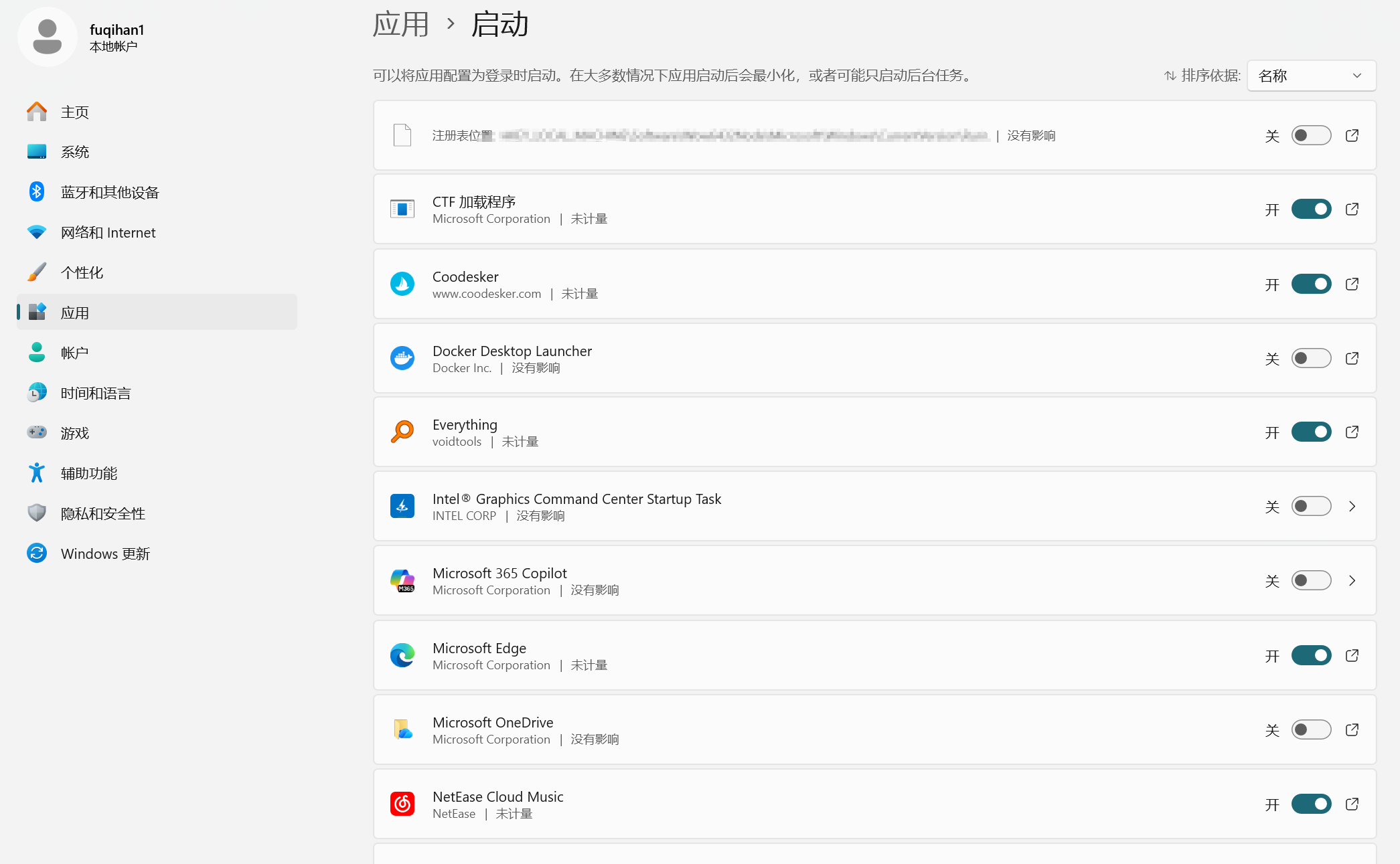The height and width of the screenshot is (864, 1400).
Task: Toggle Microsoft OneDrive startup switch on
Action: click(x=1311, y=729)
